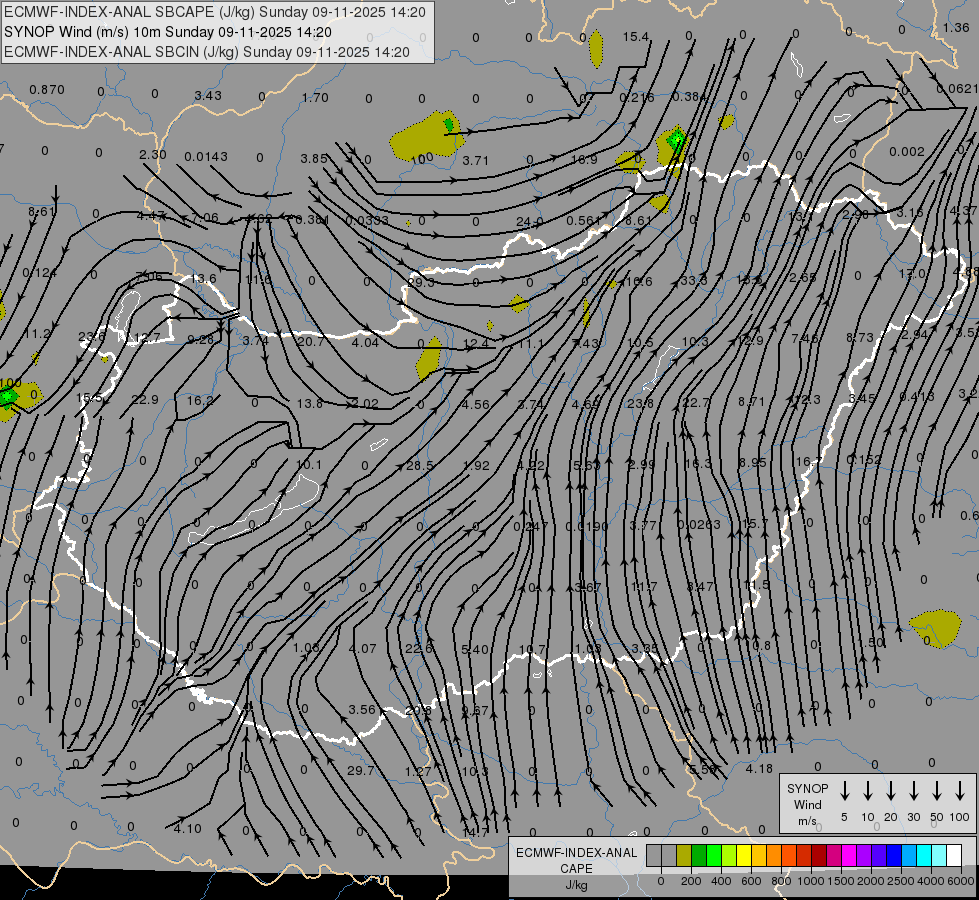This screenshot has width=979, height=900.
Task: Click the 15.4 value on the map
Action: 636,37
